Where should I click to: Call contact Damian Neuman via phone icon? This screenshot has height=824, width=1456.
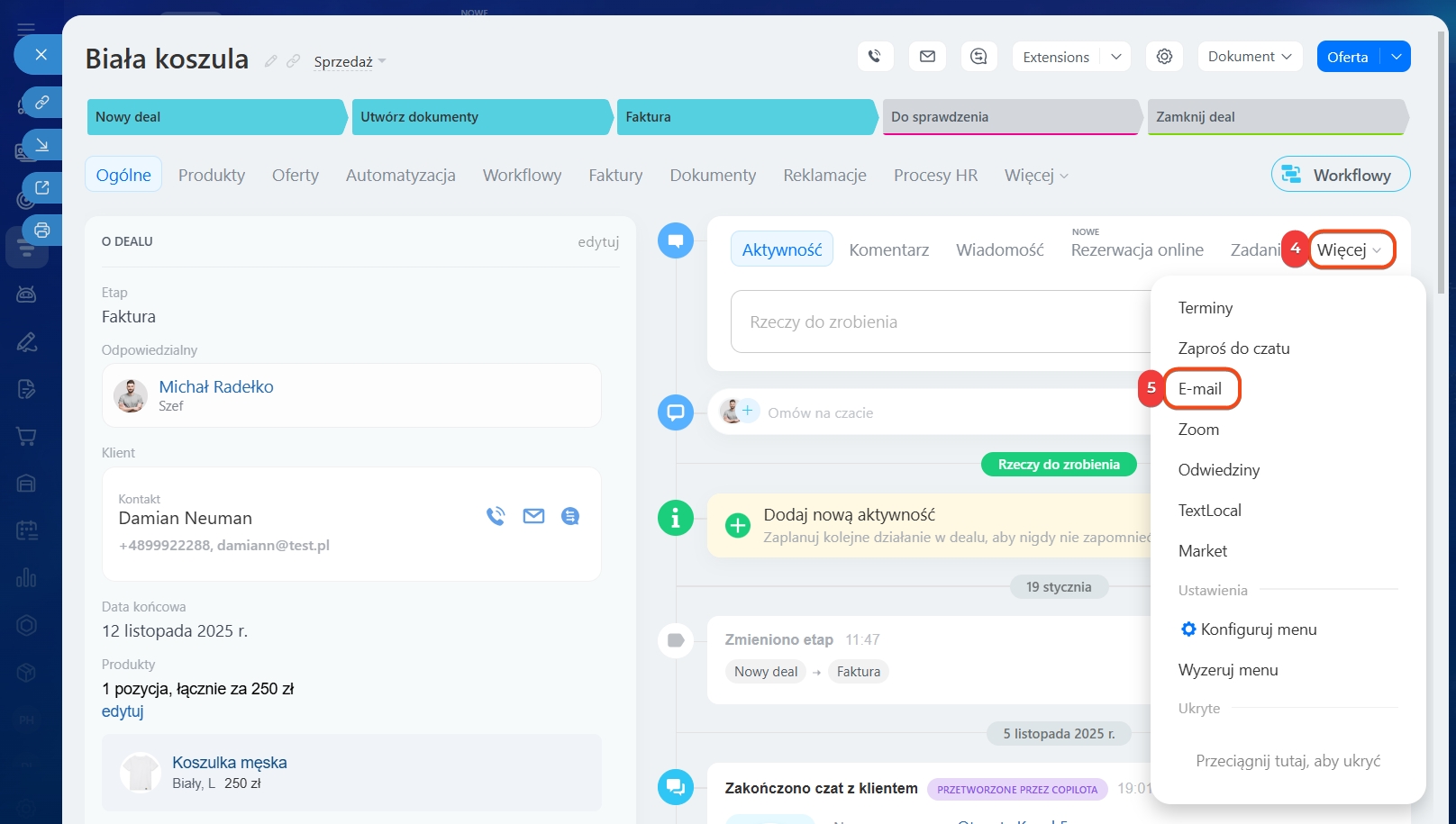pyautogui.click(x=496, y=516)
